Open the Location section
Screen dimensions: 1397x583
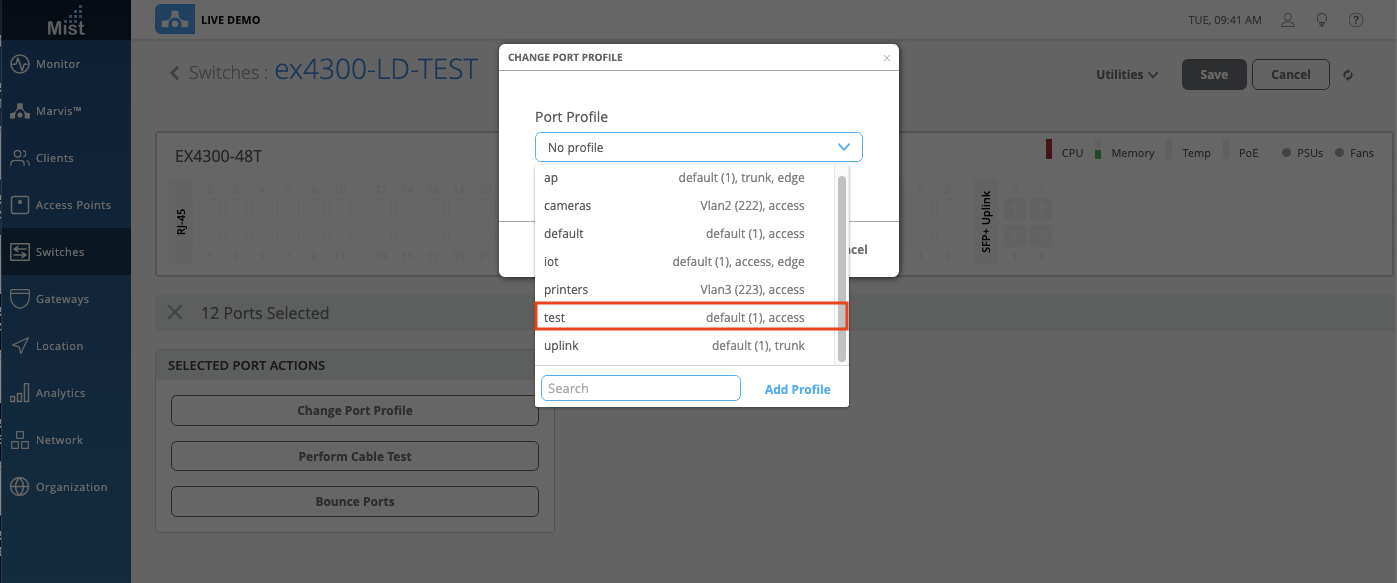(x=19, y=346)
